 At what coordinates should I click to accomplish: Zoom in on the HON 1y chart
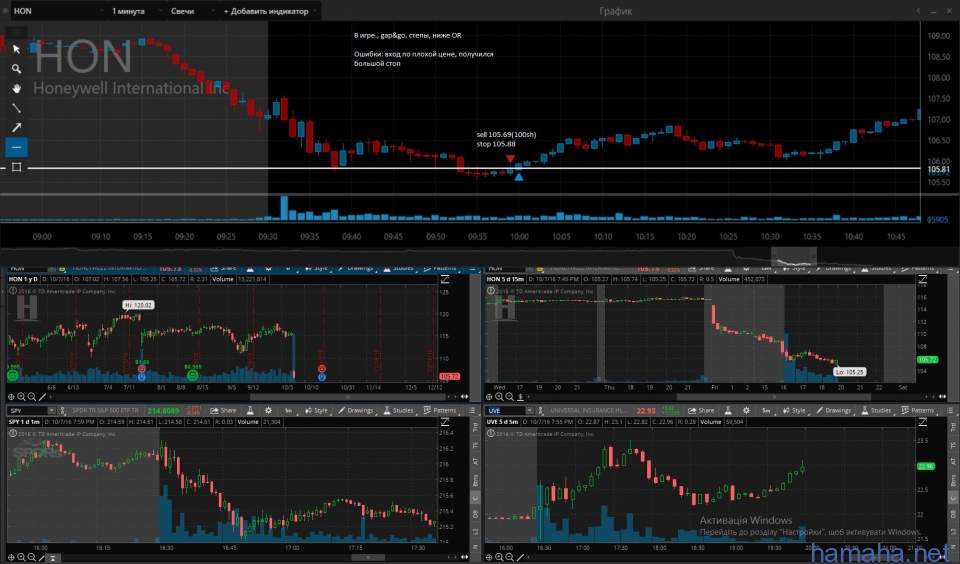pyautogui.click(x=21, y=397)
